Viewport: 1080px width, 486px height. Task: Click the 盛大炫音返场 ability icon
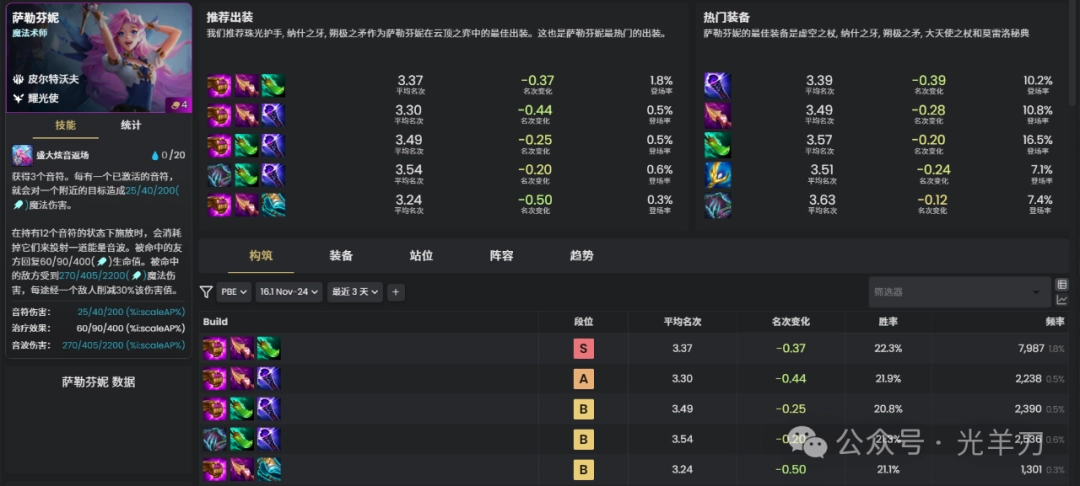click(22, 155)
